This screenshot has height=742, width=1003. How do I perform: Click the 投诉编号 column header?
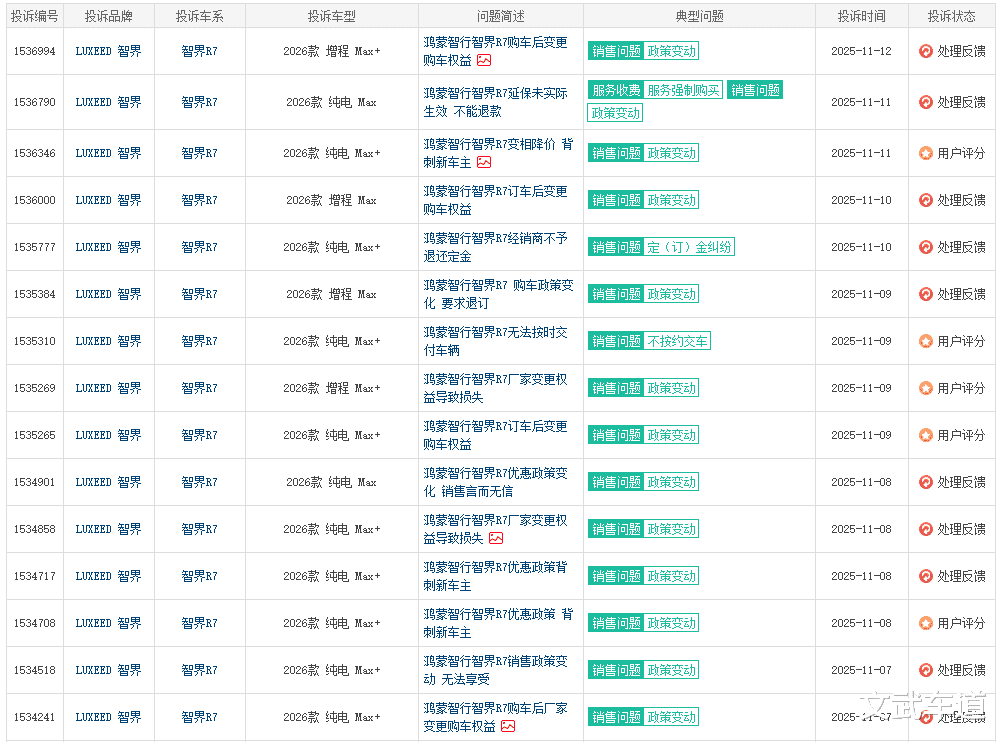point(35,17)
